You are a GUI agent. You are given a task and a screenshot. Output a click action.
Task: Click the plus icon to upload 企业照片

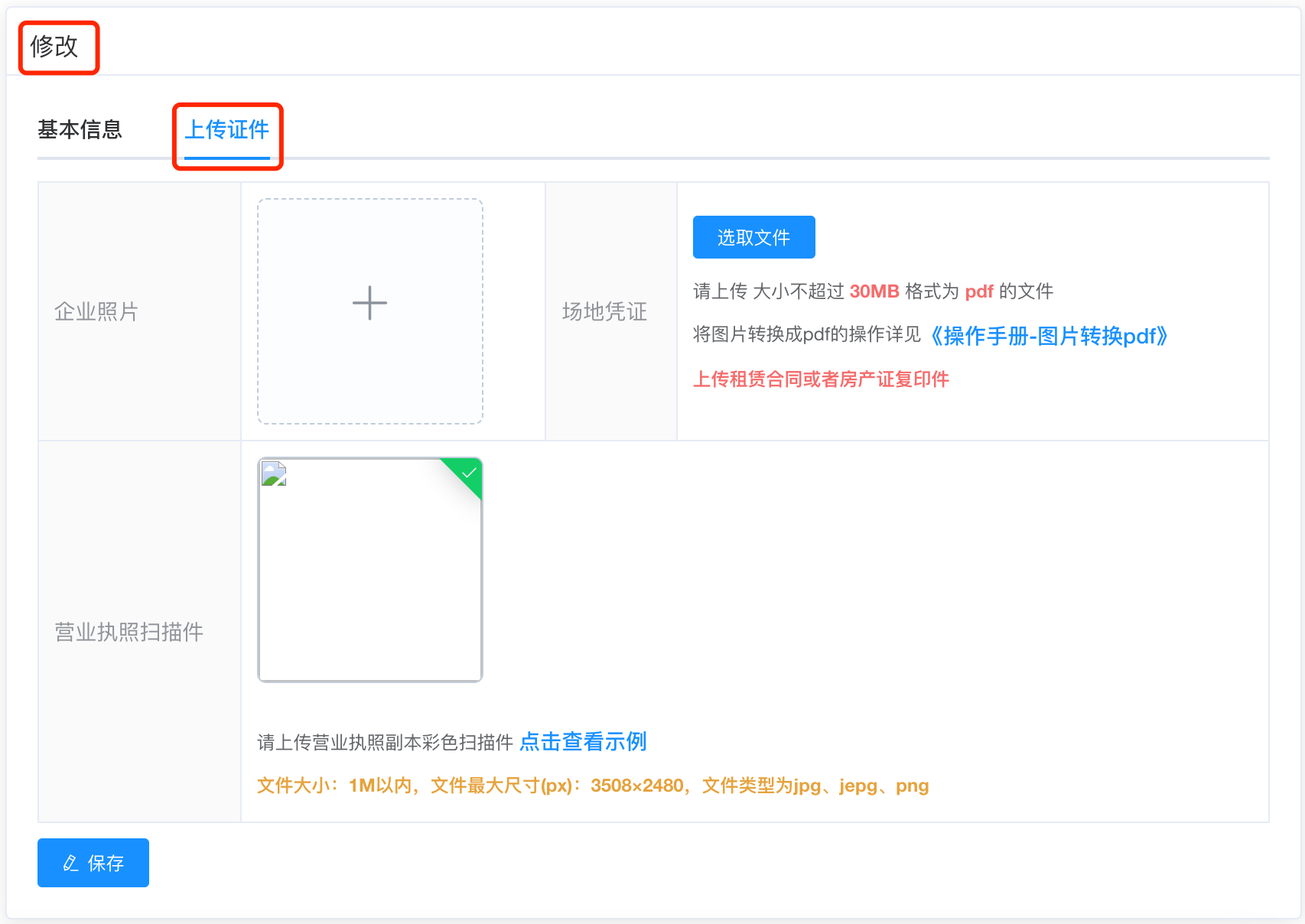pos(369,303)
